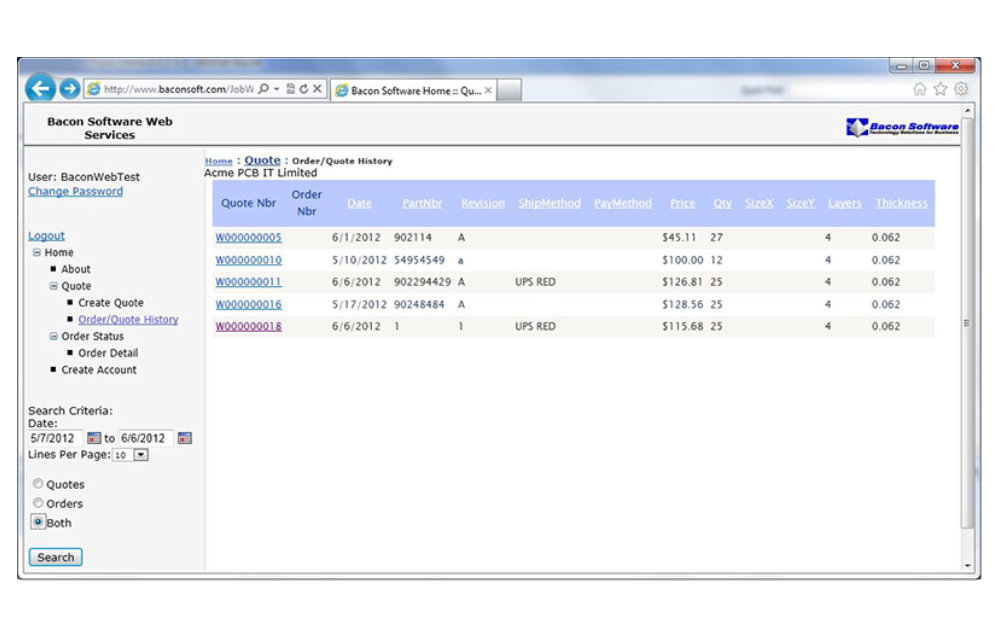Click the Quote breadcrumb link

[262, 160]
